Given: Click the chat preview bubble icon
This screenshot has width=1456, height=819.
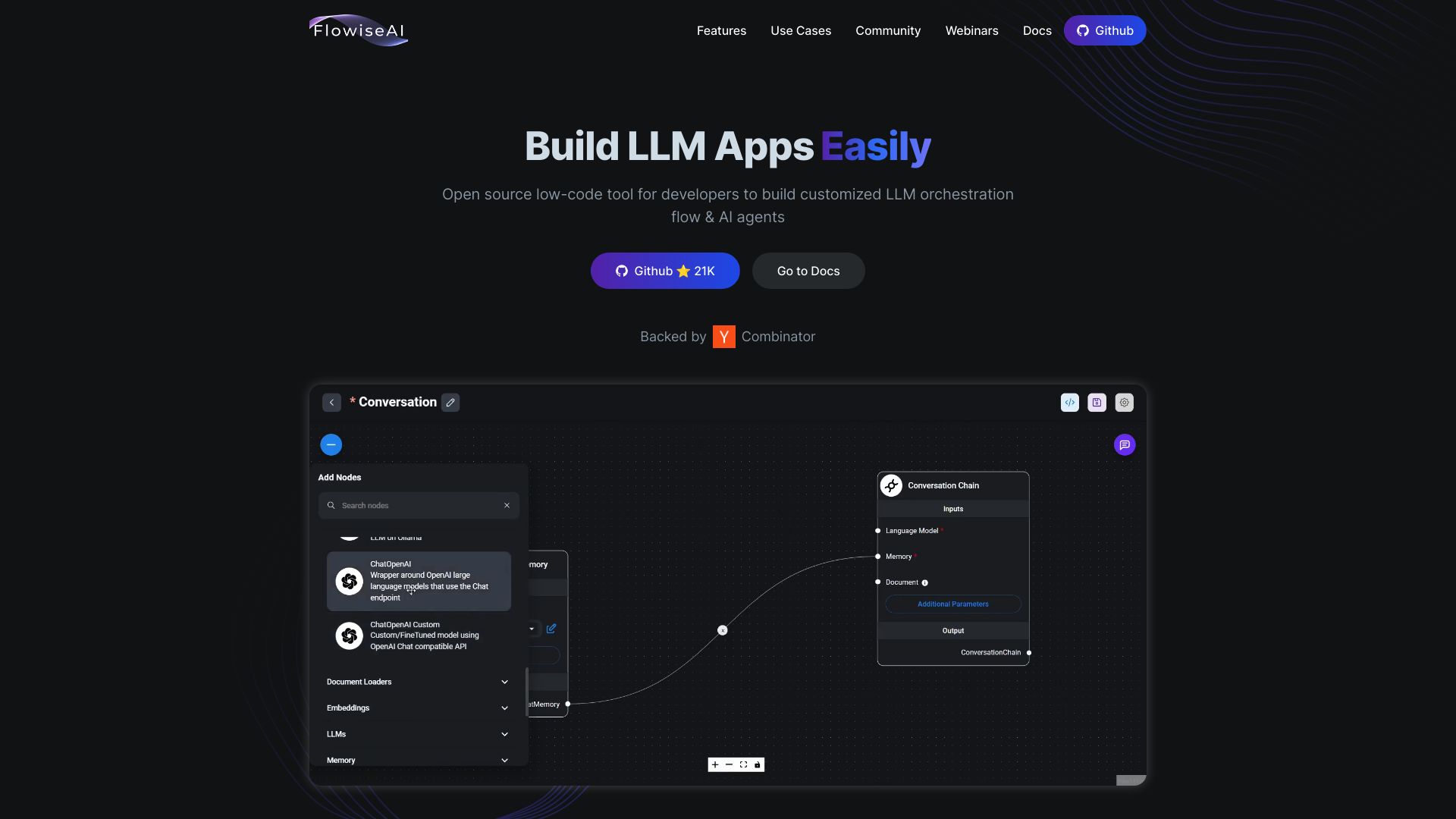Looking at the screenshot, I should point(1124,444).
